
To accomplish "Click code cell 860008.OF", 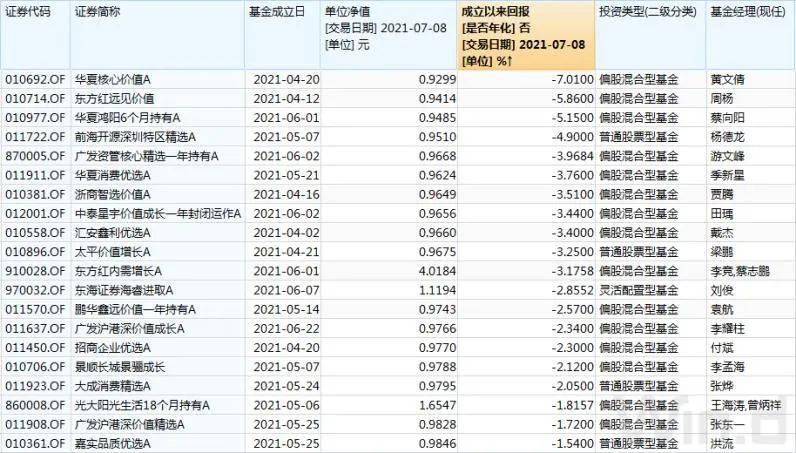I will 35,405.
